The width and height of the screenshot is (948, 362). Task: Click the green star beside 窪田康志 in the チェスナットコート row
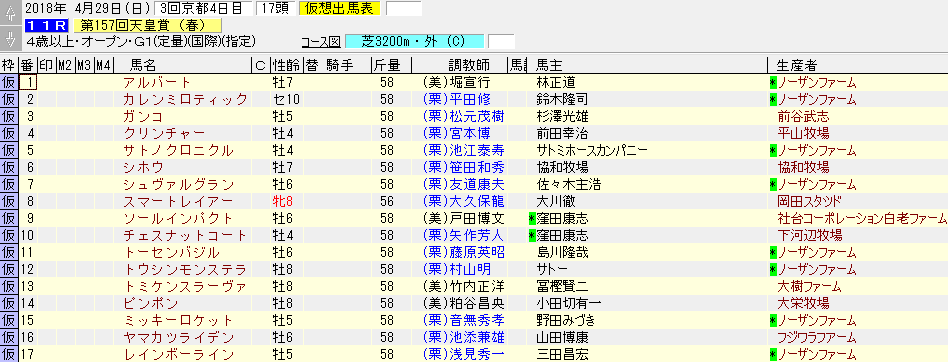point(532,235)
